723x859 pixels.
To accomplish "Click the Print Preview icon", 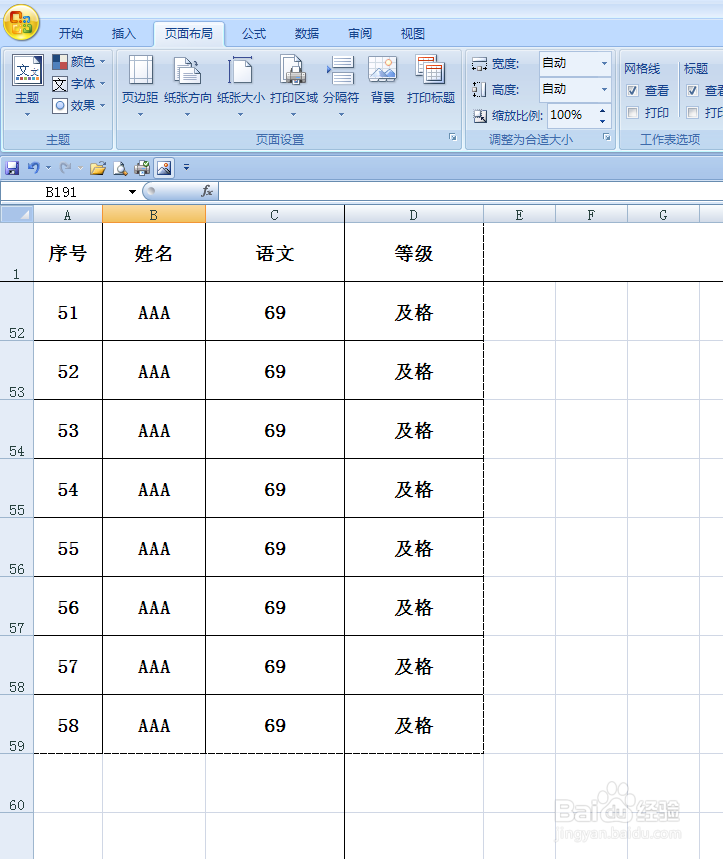I will [120, 168].
